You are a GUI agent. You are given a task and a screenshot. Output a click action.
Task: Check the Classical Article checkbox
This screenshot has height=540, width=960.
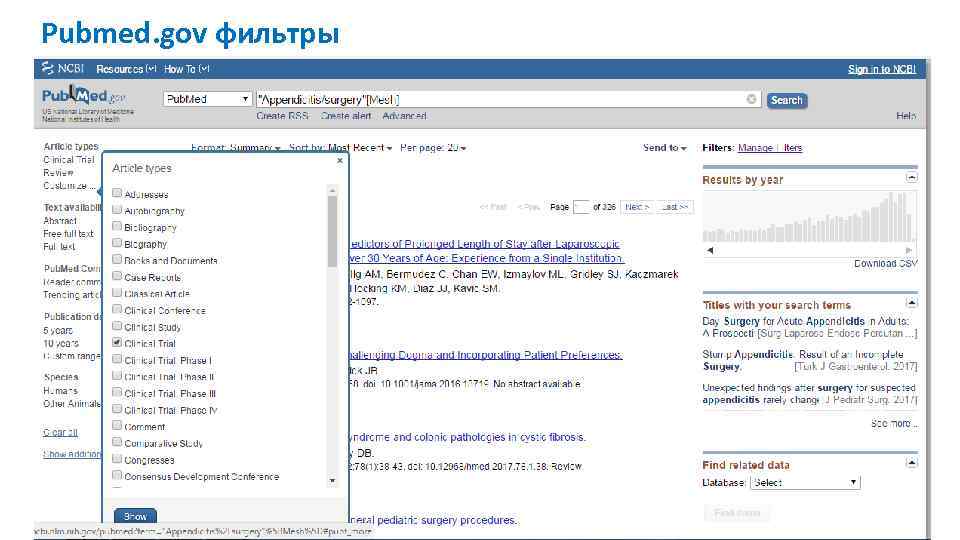[117, 292]
